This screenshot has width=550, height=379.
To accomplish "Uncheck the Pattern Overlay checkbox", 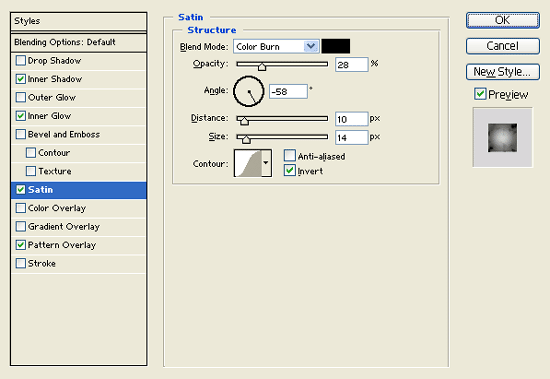I will [x=21, y=245].
